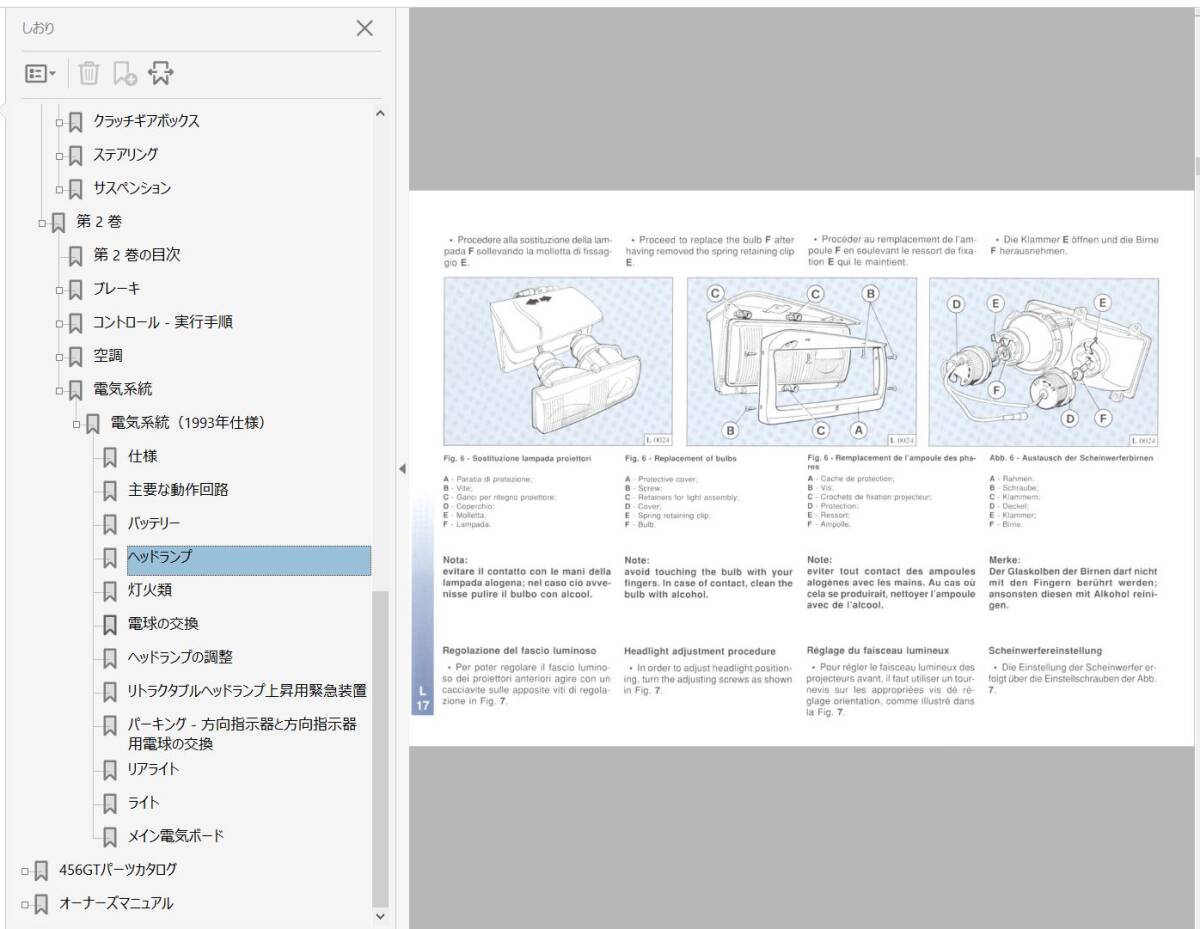Jump to the ヘッドランプの調整 bookmark
Viewport: 1200px width, 929px height.
(181, 657)
